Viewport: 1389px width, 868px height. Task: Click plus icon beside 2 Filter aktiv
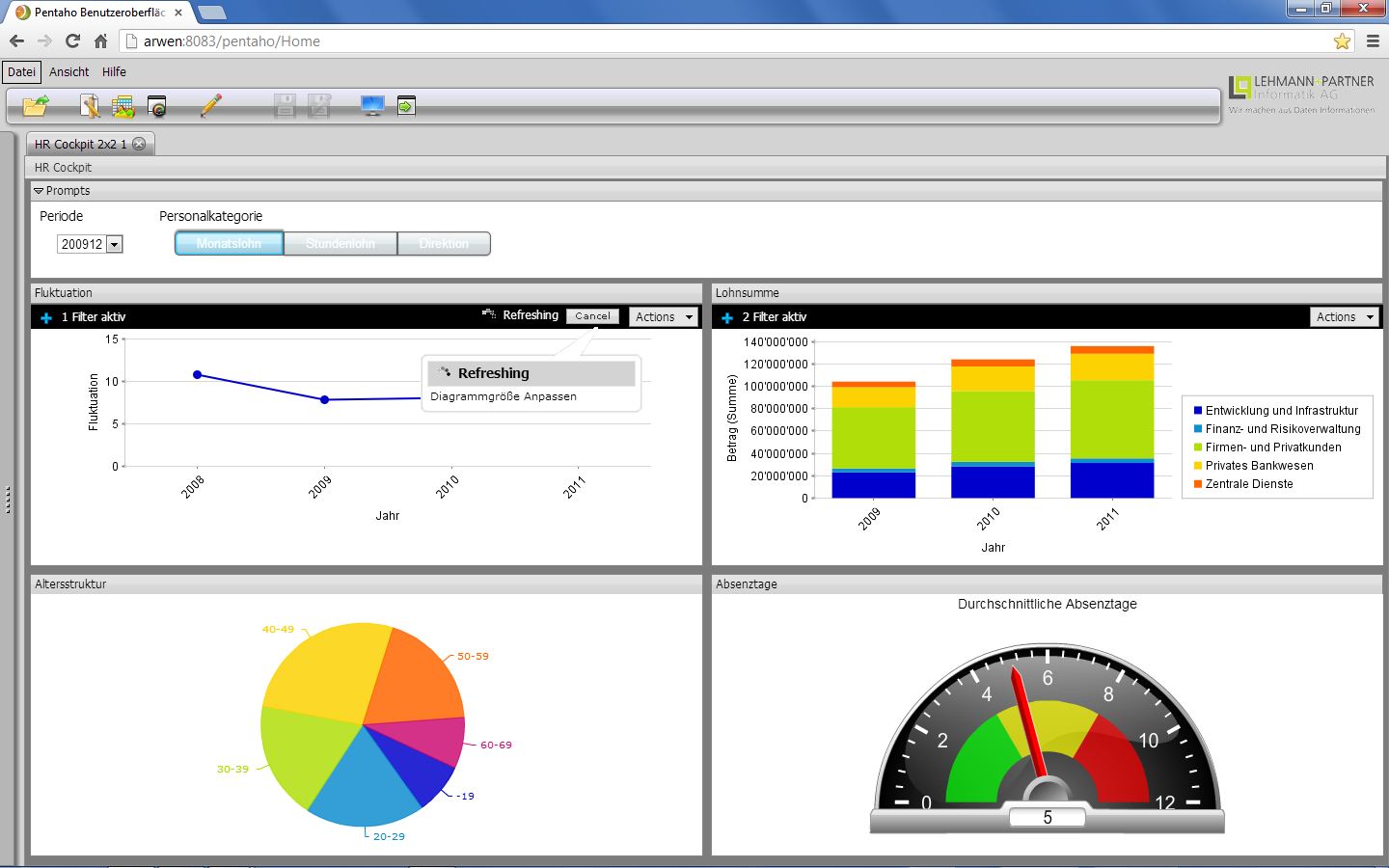pyautogui.click(x=727, y=317)
